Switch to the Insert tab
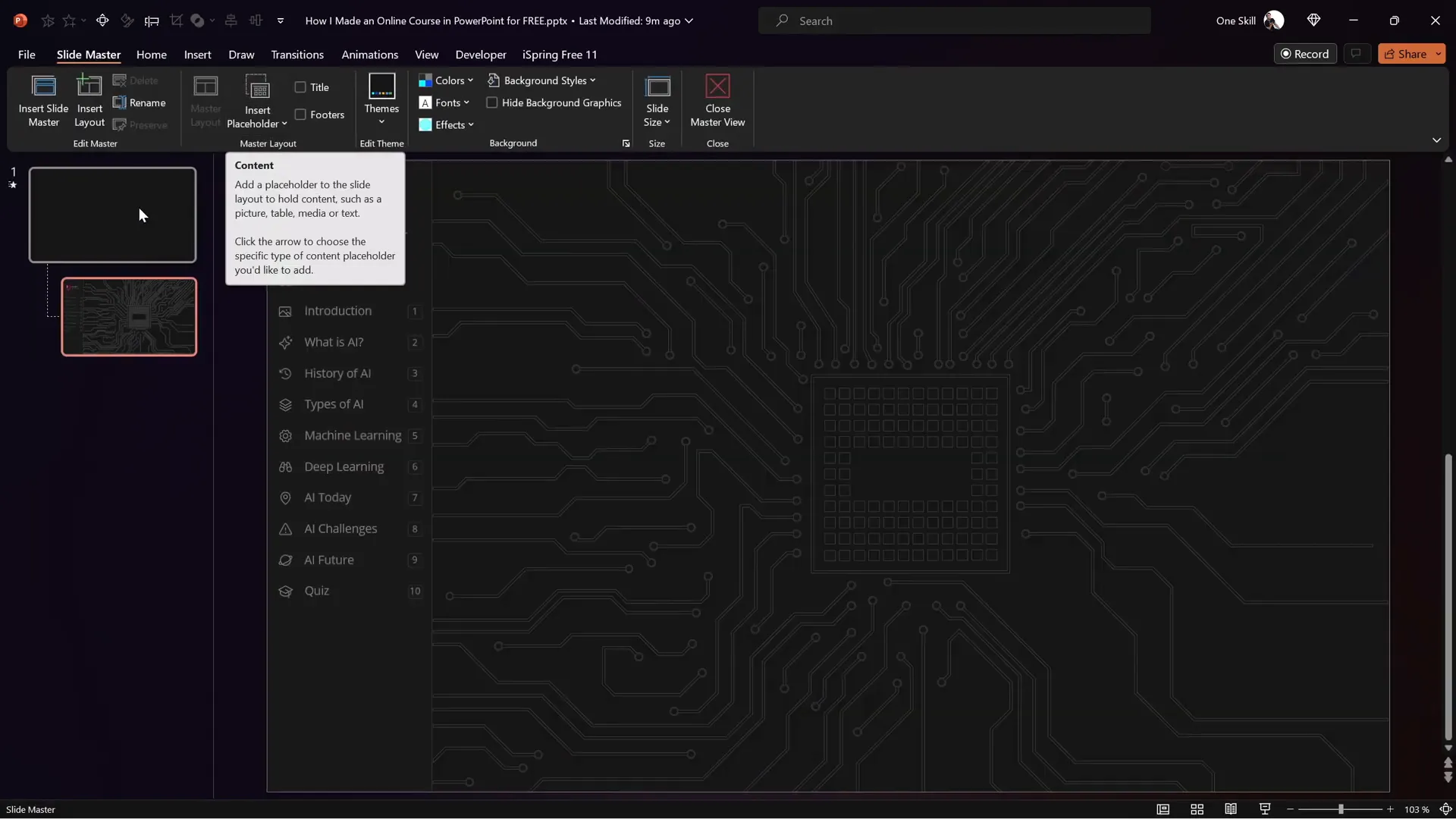The height and width of the screenshot is (819, 1456). coord(197,55)
